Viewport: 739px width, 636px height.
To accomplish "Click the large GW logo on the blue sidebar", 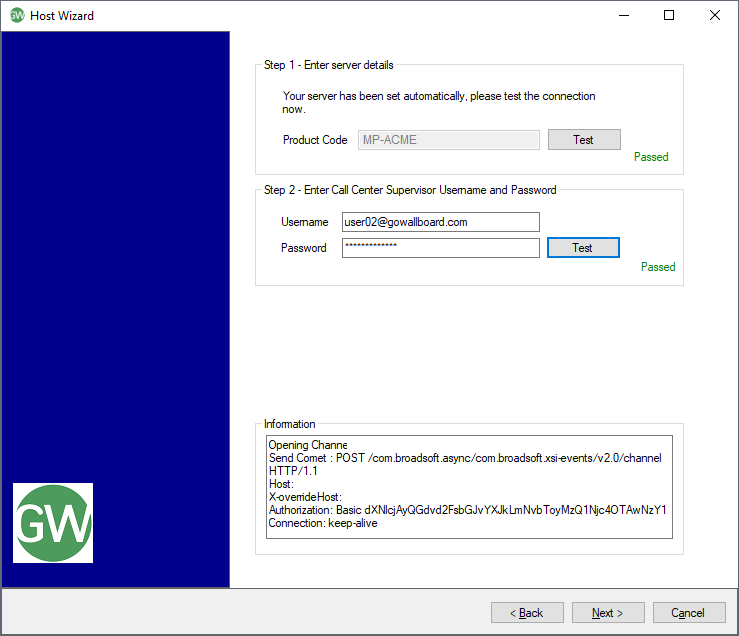I will pyautogui.click(x=53, y=523).
